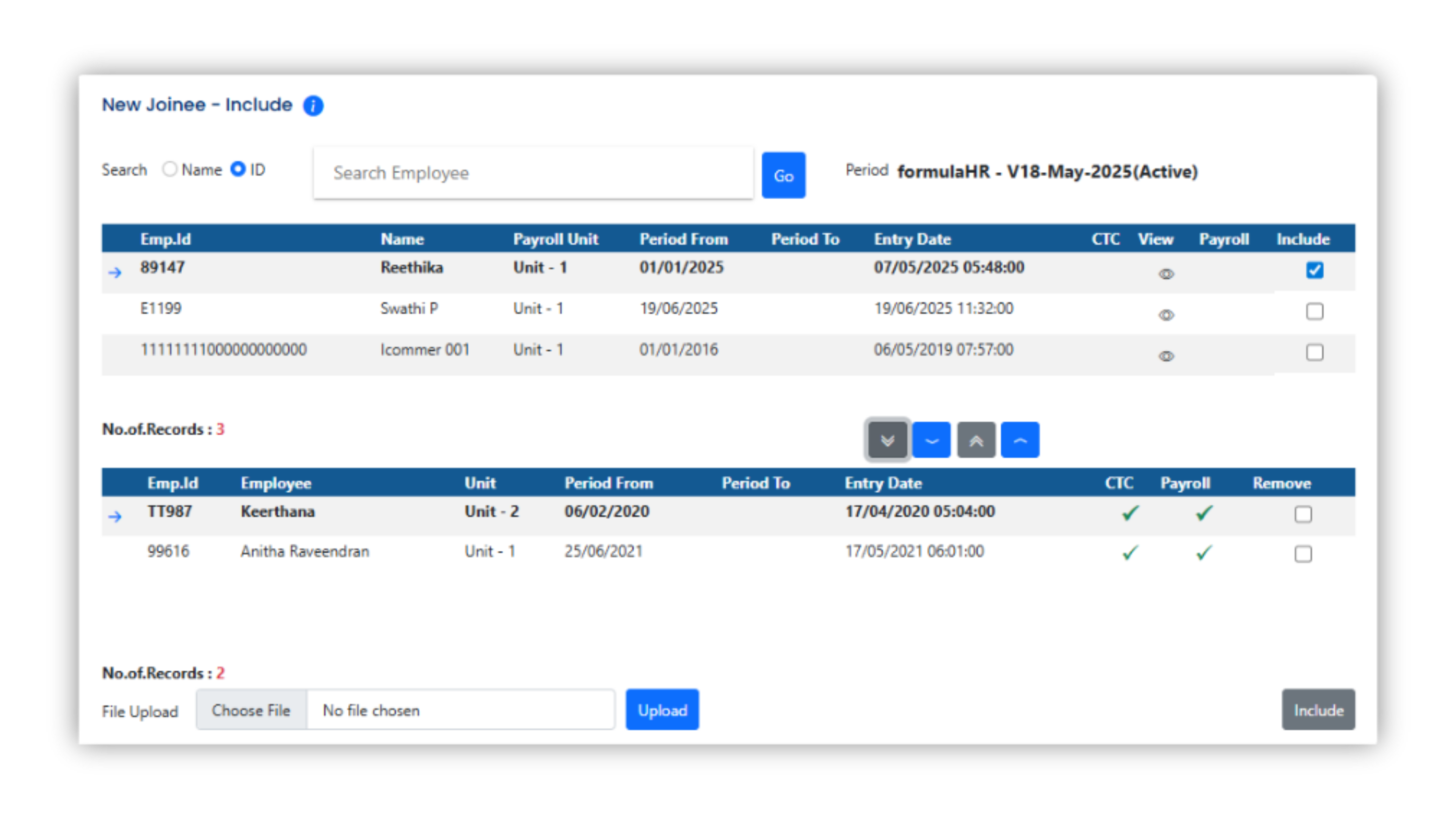Click the double up-arrow move button
Screen dimensions: 1456x819
[976, 440]
